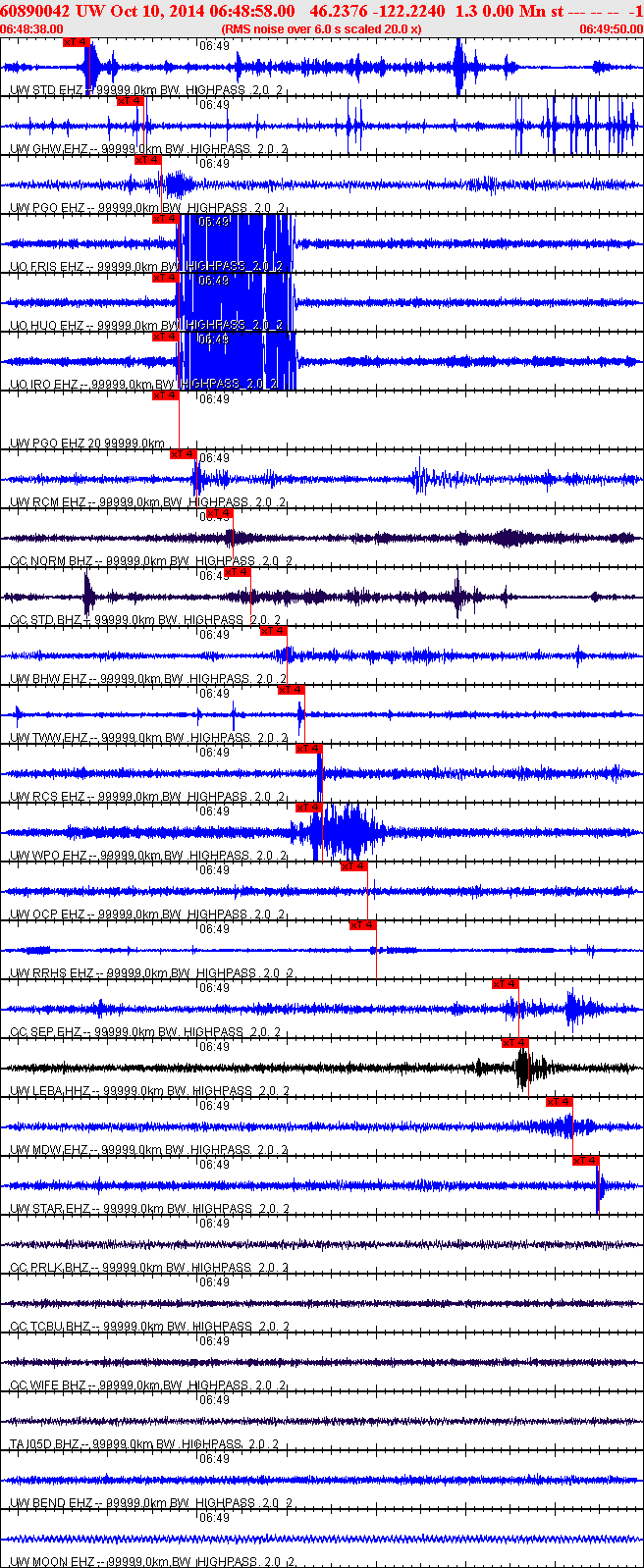
Task: Select station label 'UW RRHS EHZ'
Action: pyautogui.click(x=52, y=973)
